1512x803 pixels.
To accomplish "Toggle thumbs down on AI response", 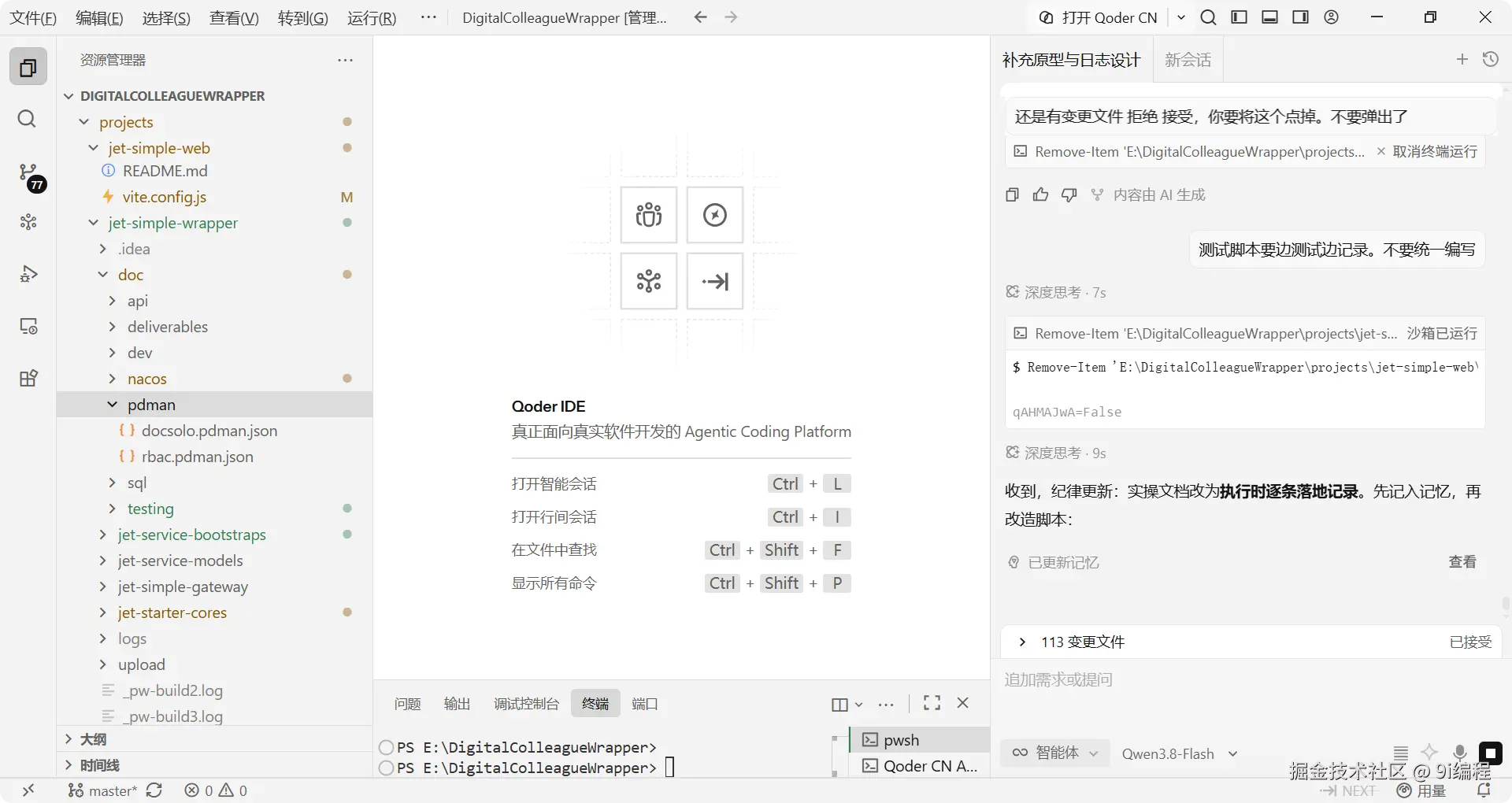I will [1069, 194].
